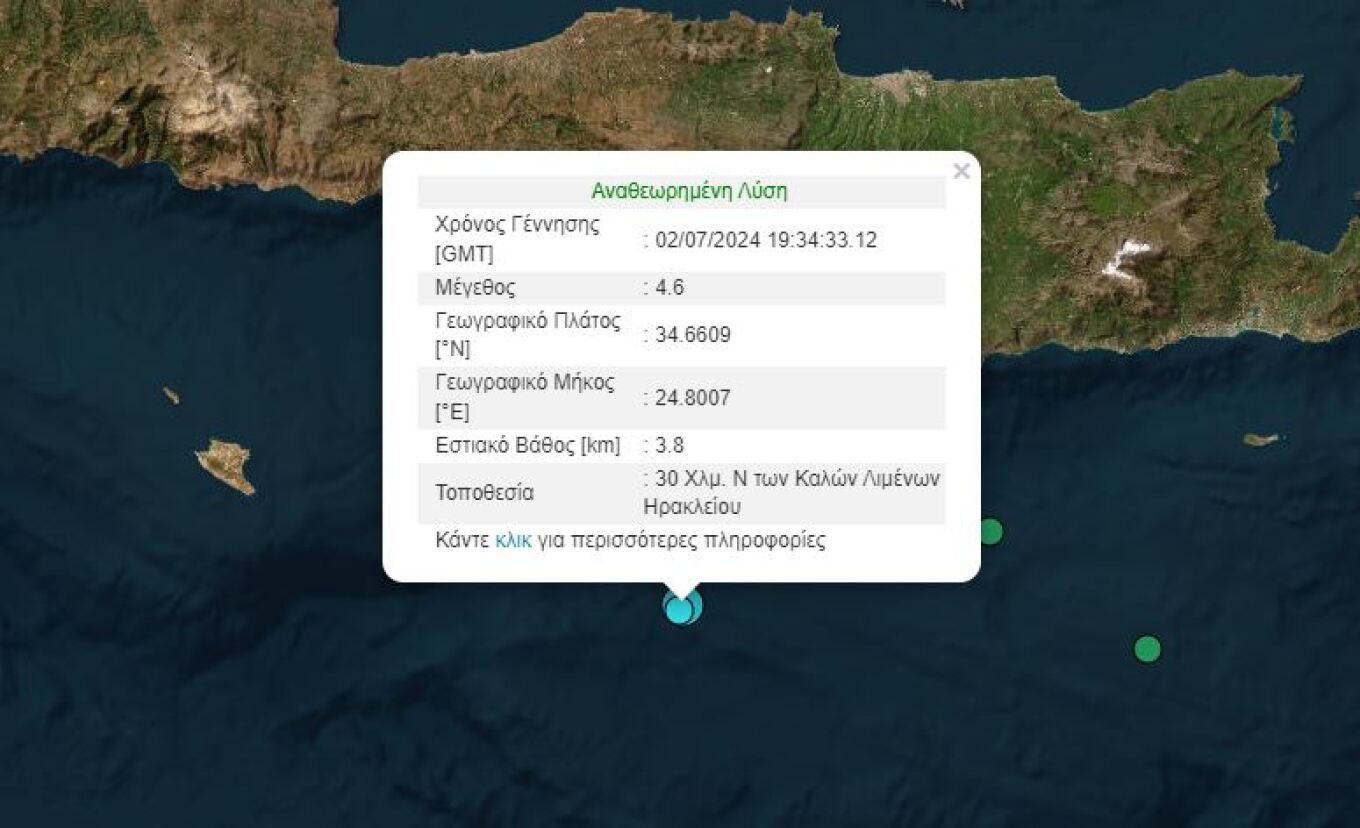This screenshot has width=1360, height=828.
Task: Click the 'Αναθεωρημένη Λύση' popup header
Action: (x=689, y=191)
